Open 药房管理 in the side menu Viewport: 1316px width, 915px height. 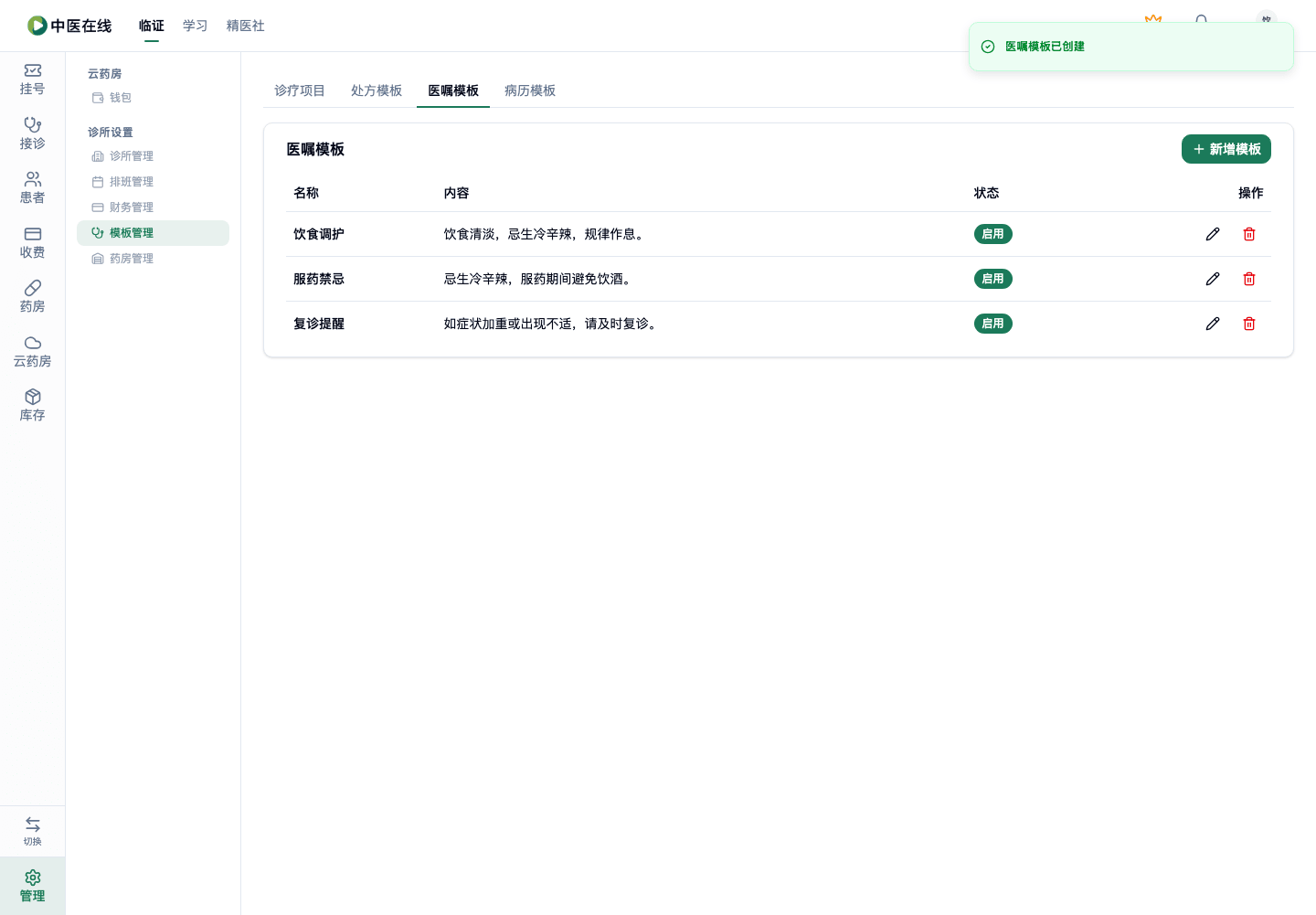tap(153, 259)
